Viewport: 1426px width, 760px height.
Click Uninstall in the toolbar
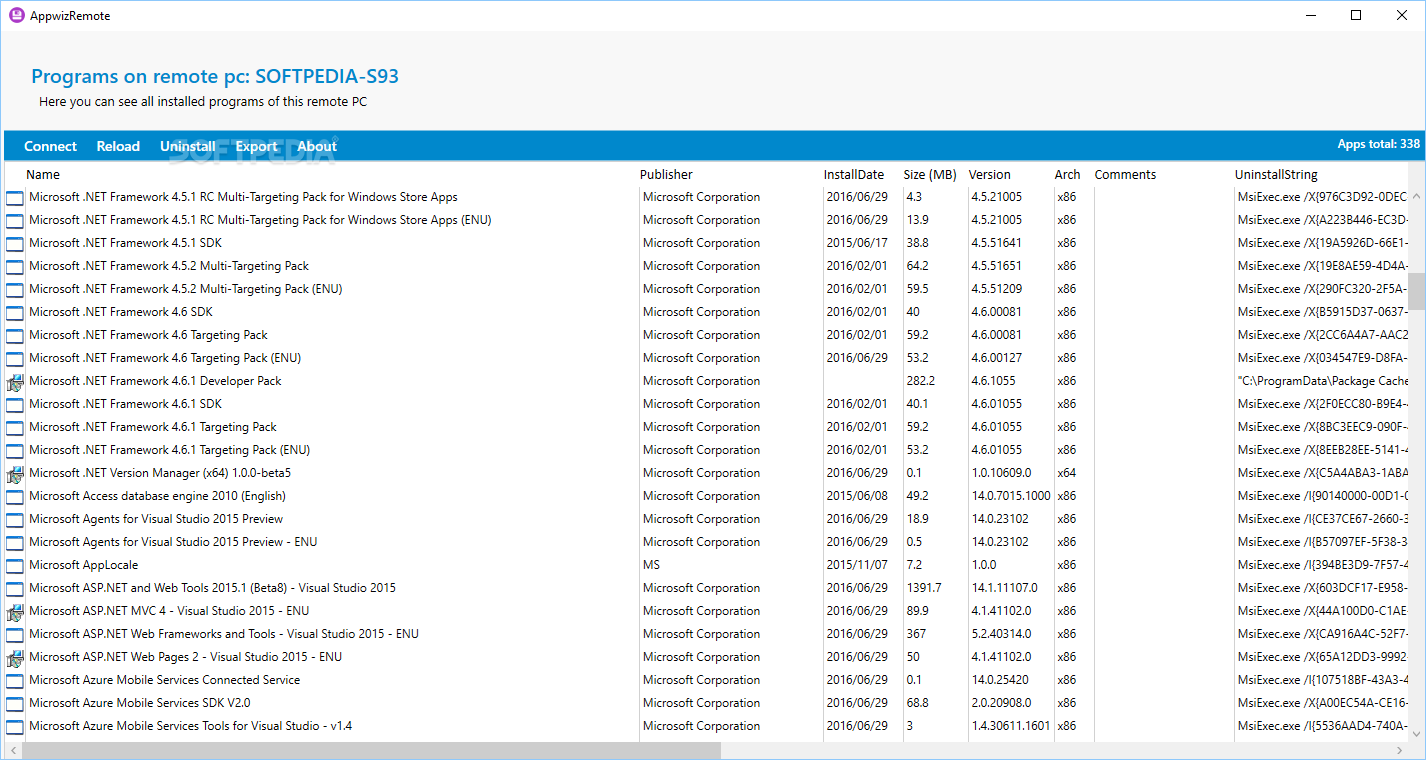point(188,146)
